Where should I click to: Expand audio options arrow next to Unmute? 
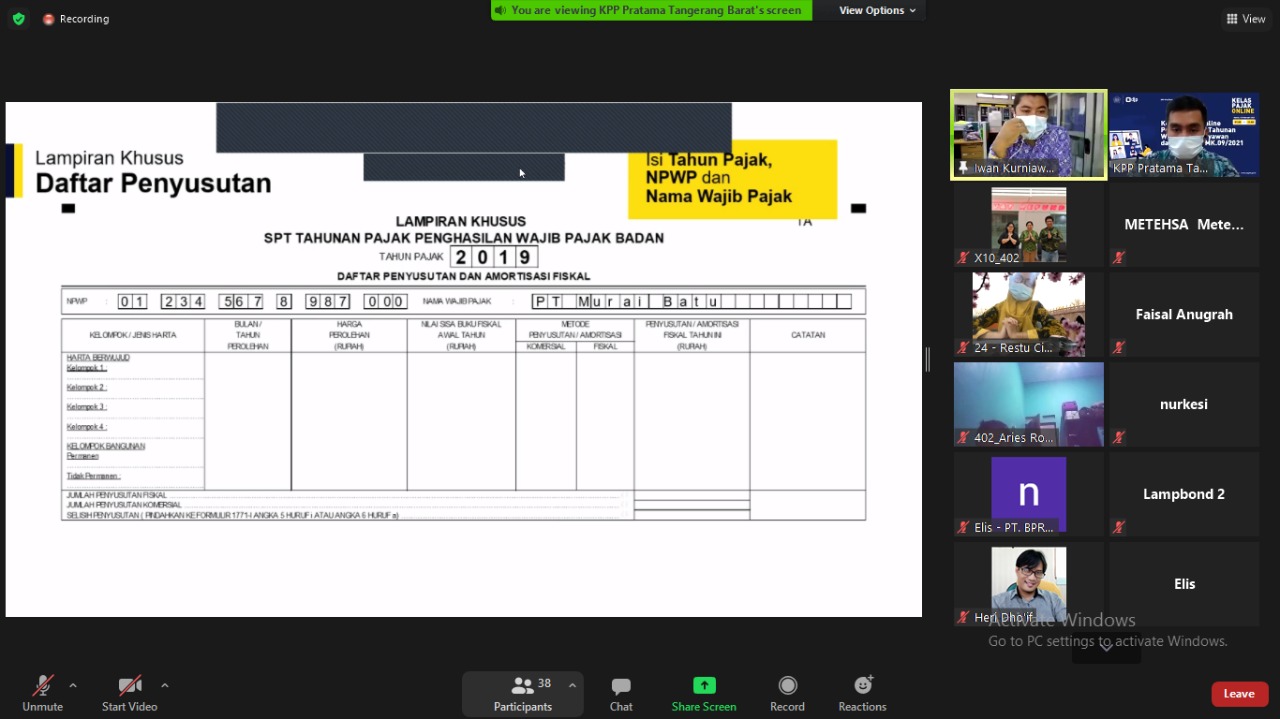[x=73, y=686]
